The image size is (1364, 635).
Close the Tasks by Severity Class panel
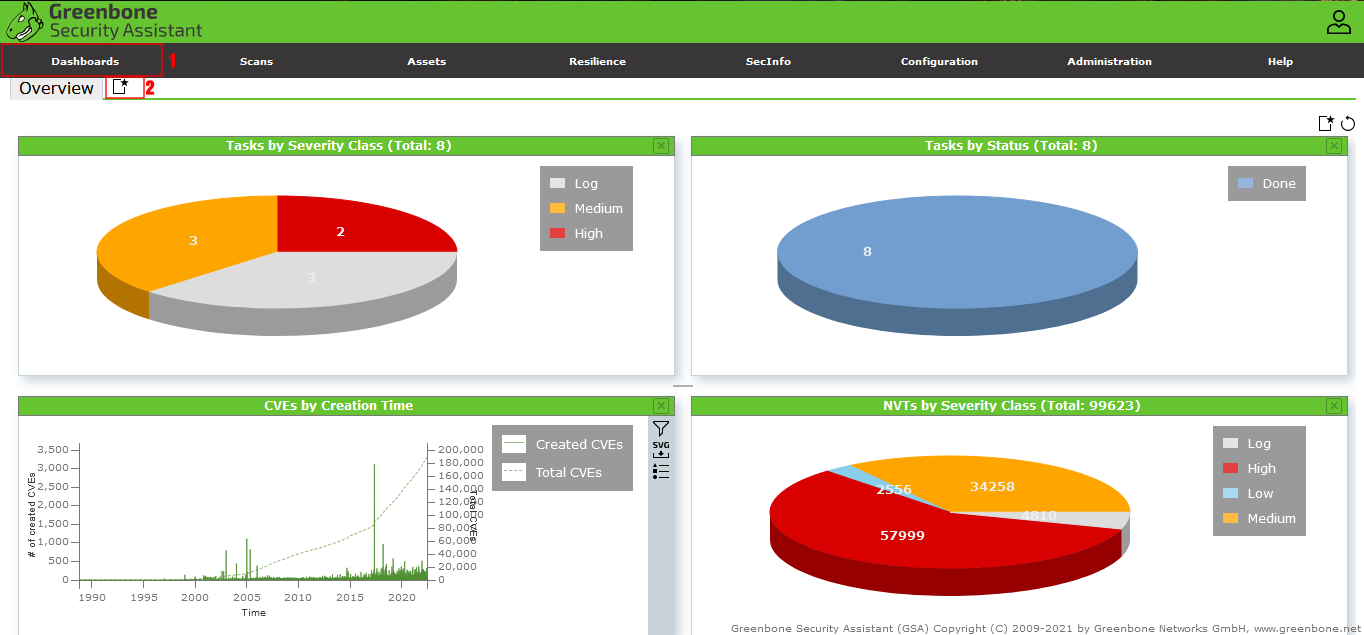tap(661, 146)
